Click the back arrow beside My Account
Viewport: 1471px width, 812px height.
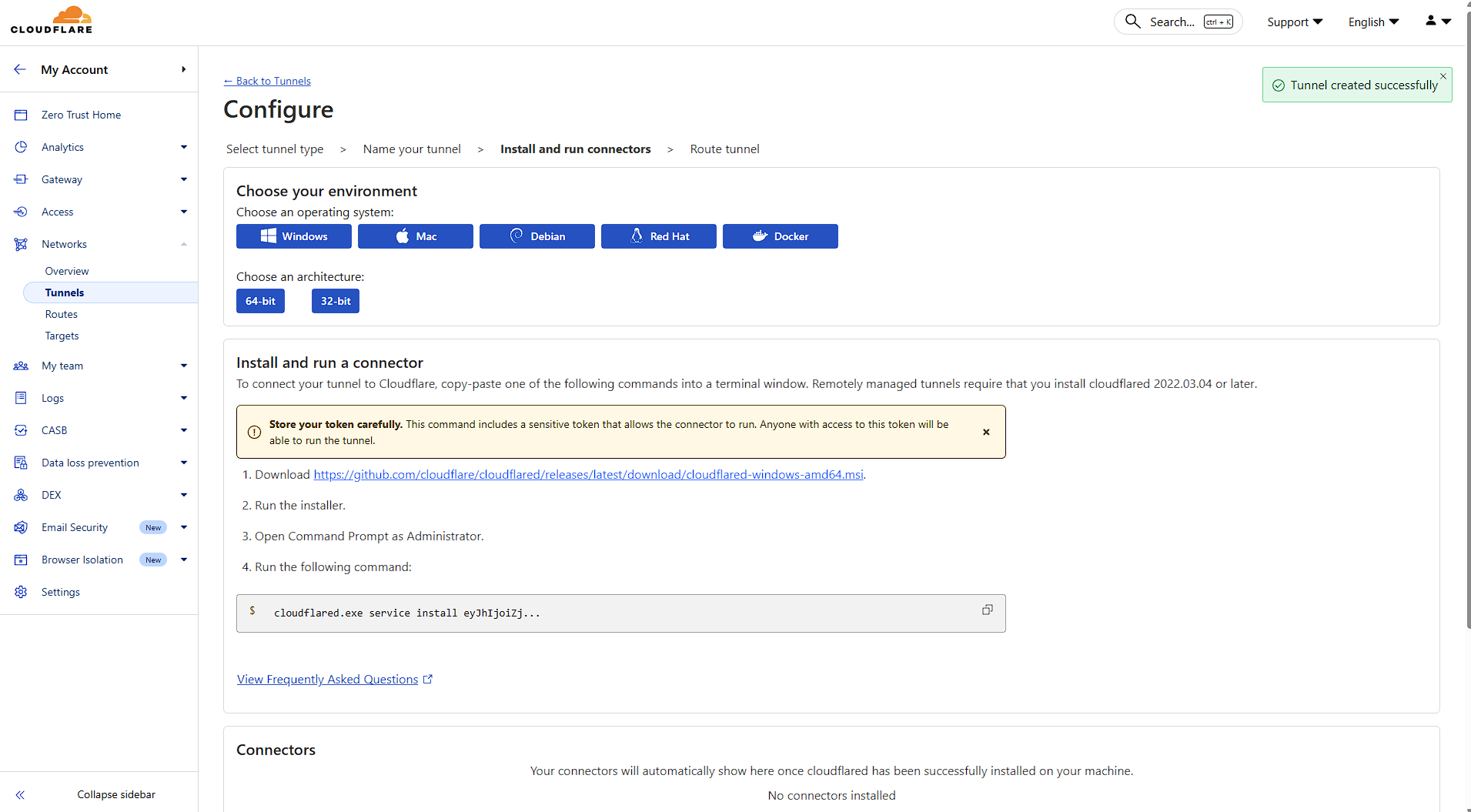coord(20,69)
